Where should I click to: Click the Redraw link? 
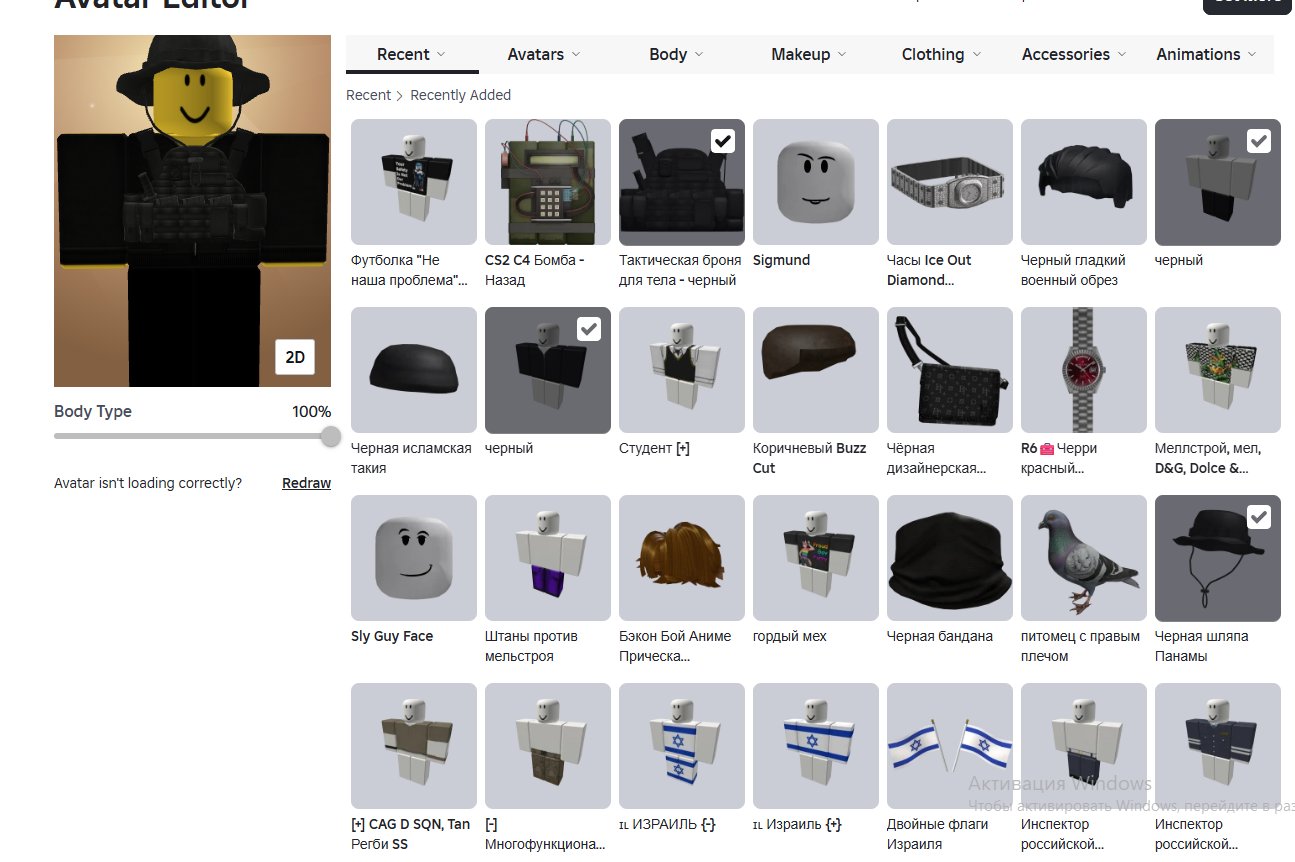pos(306,483)
